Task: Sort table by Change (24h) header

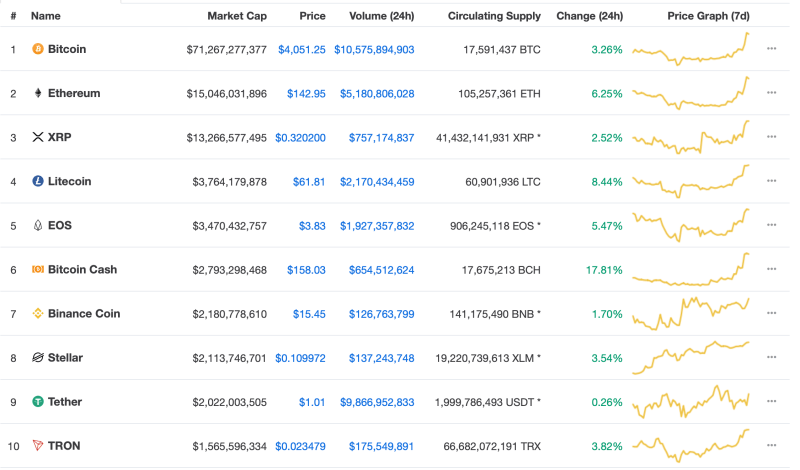Action: coord(589,16)
